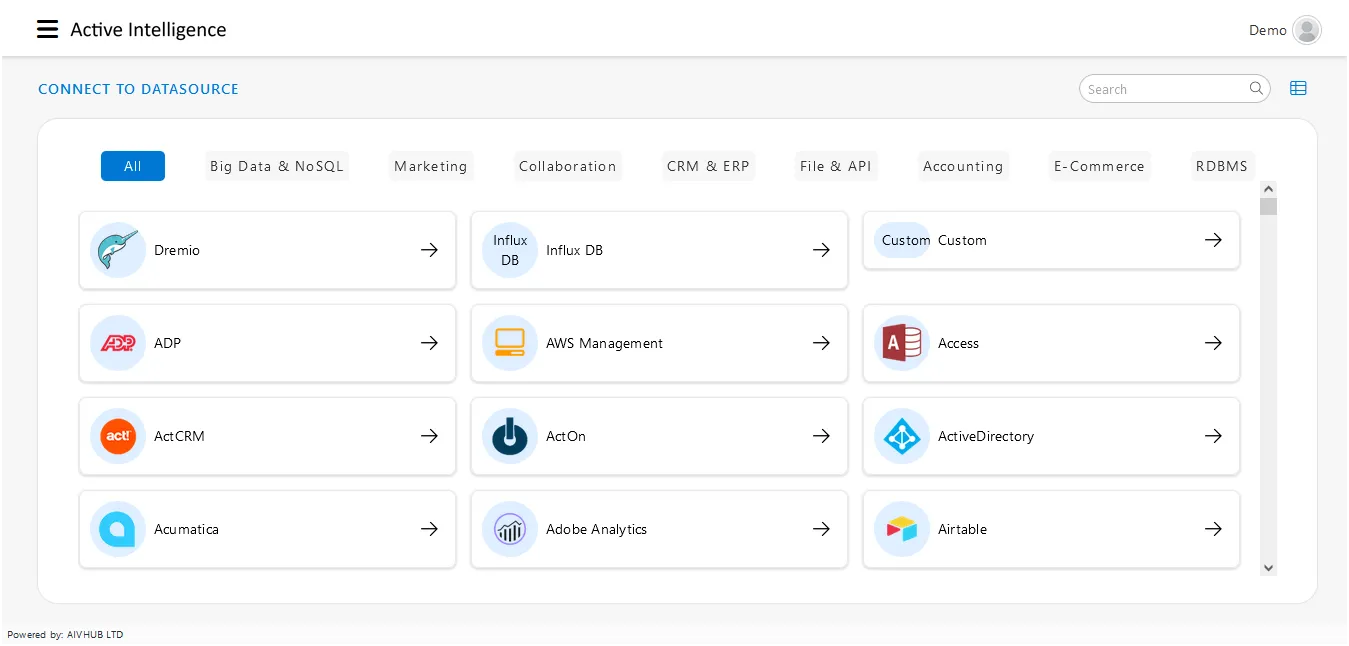The width and height of the screenshot is (1349, 646).
Task: Click the search magnifier icon
Action: [1256, 88]
